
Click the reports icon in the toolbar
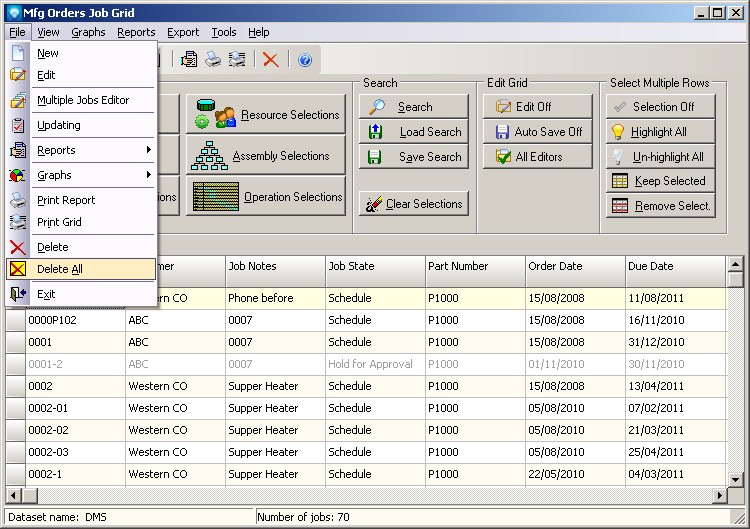[189, 60]
